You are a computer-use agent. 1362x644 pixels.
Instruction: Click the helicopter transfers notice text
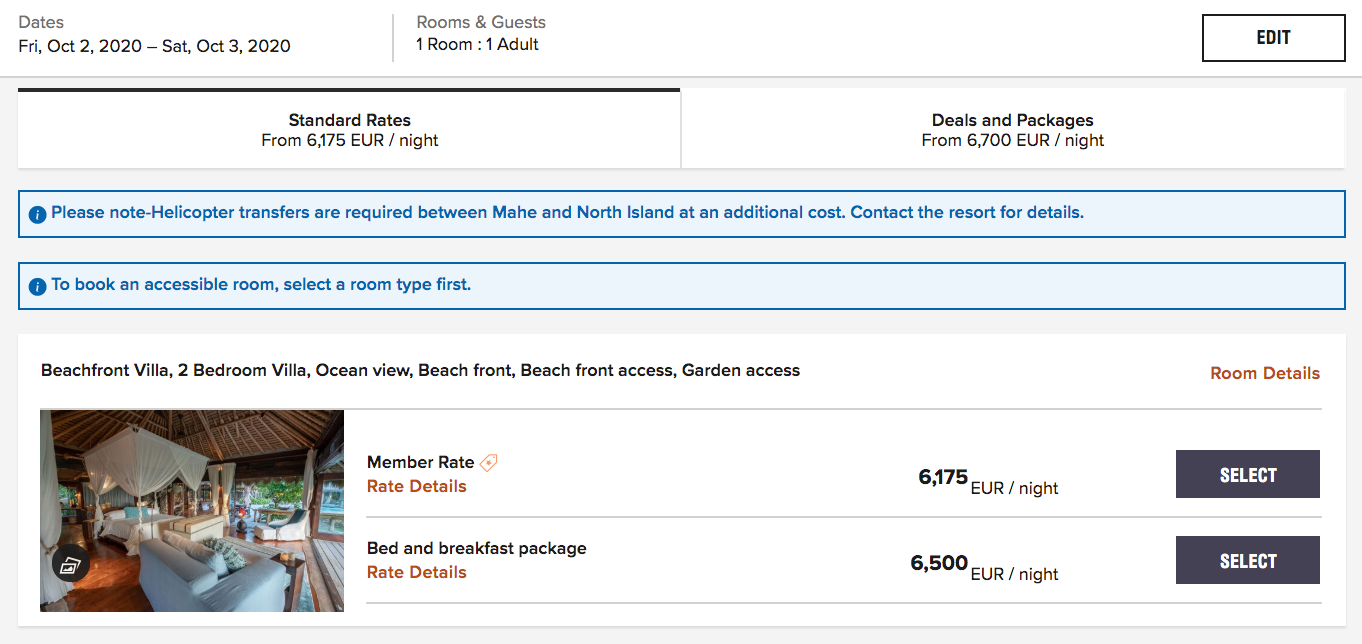(x=567, y=213)
